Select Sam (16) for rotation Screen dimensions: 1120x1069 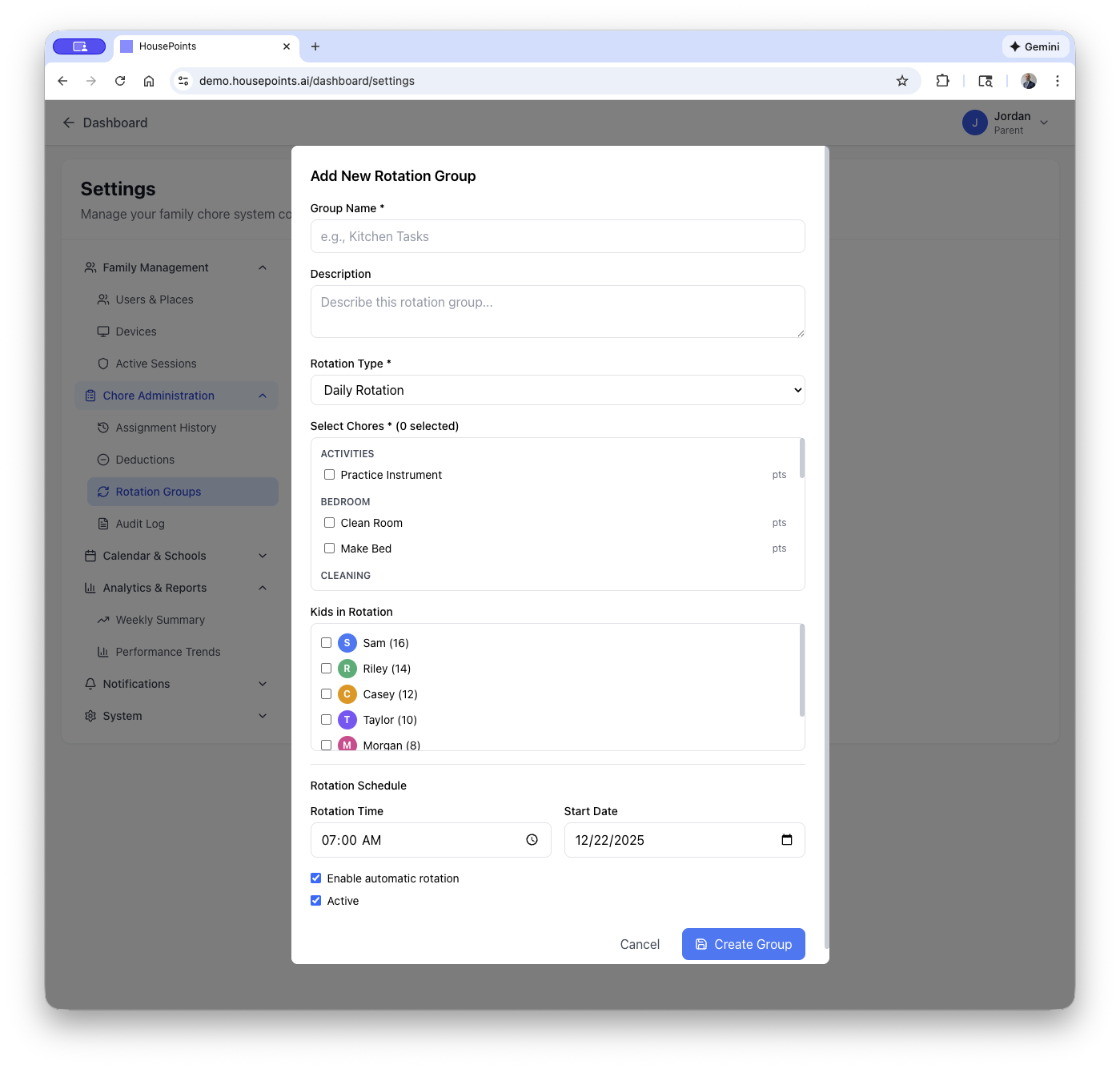pyautogui.click(x=326, y=643)
